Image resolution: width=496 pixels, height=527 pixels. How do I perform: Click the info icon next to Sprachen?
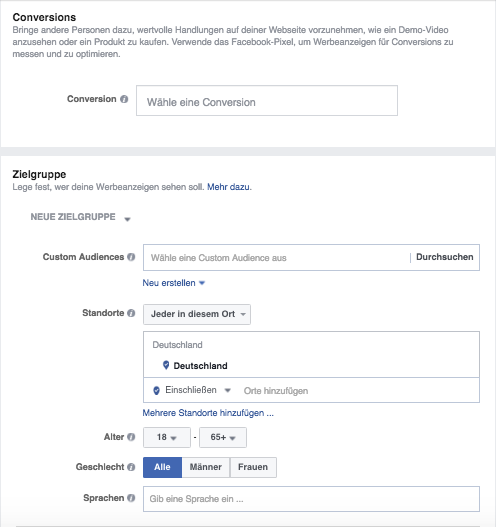131,498
